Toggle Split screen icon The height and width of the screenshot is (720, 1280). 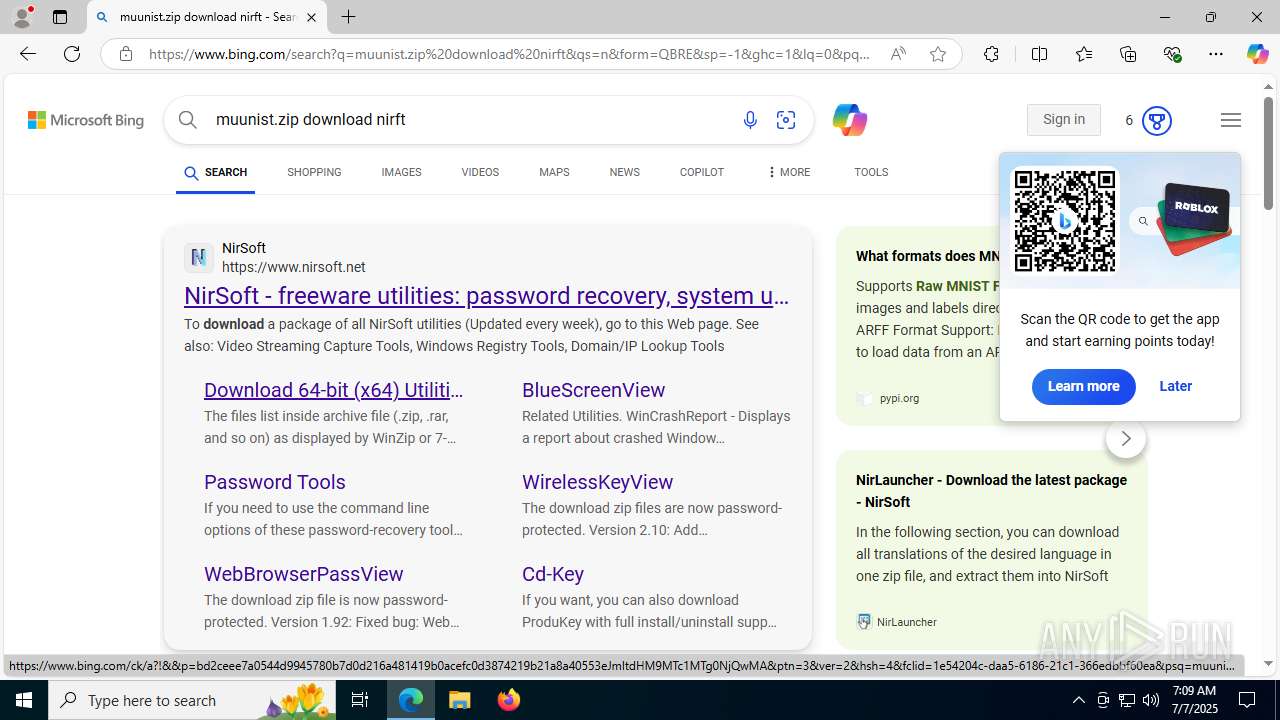[1039, 54]
